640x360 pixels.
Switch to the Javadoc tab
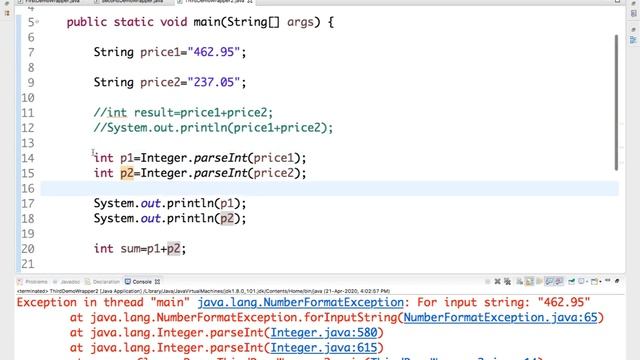pyautogui.click(x=67, y=282)
